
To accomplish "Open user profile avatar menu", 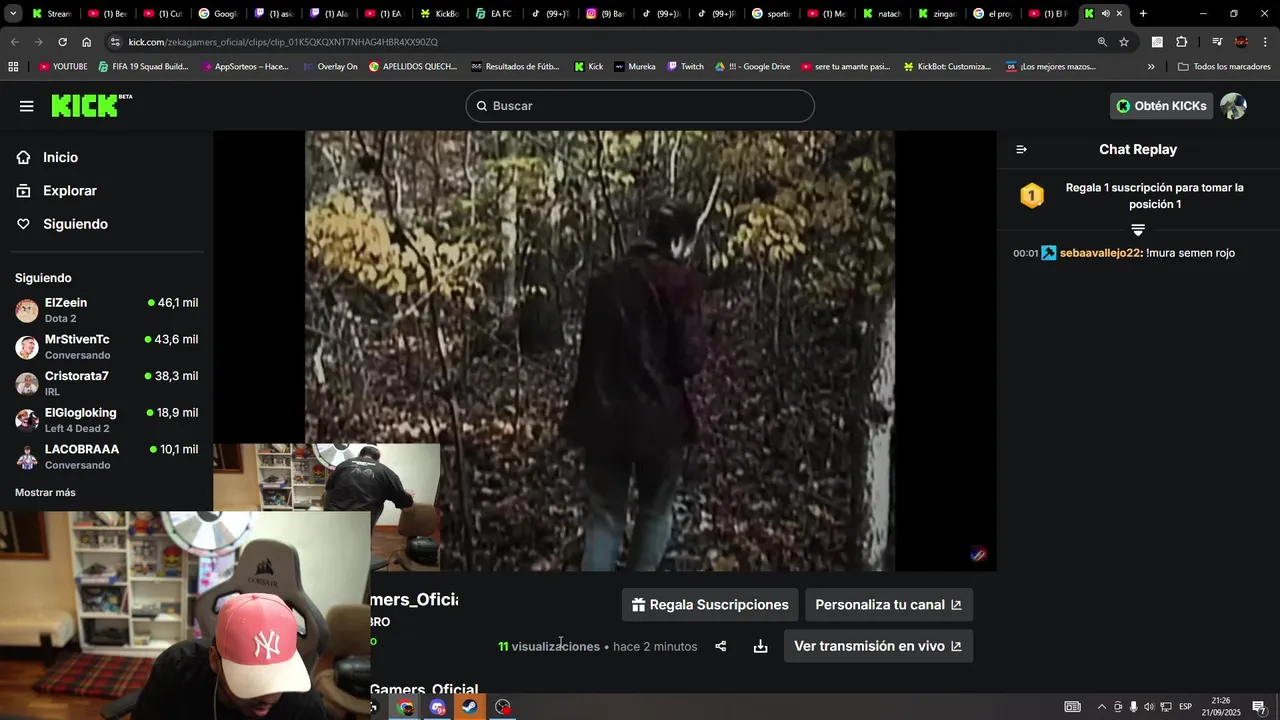I will (1233, 106).
